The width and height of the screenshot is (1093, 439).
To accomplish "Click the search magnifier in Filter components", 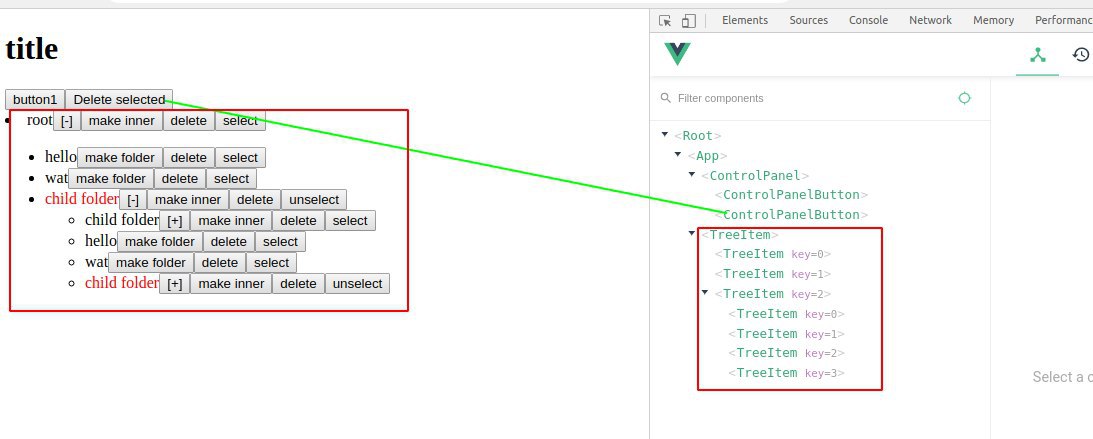I will pyautogui.click(x=666, y=98).
